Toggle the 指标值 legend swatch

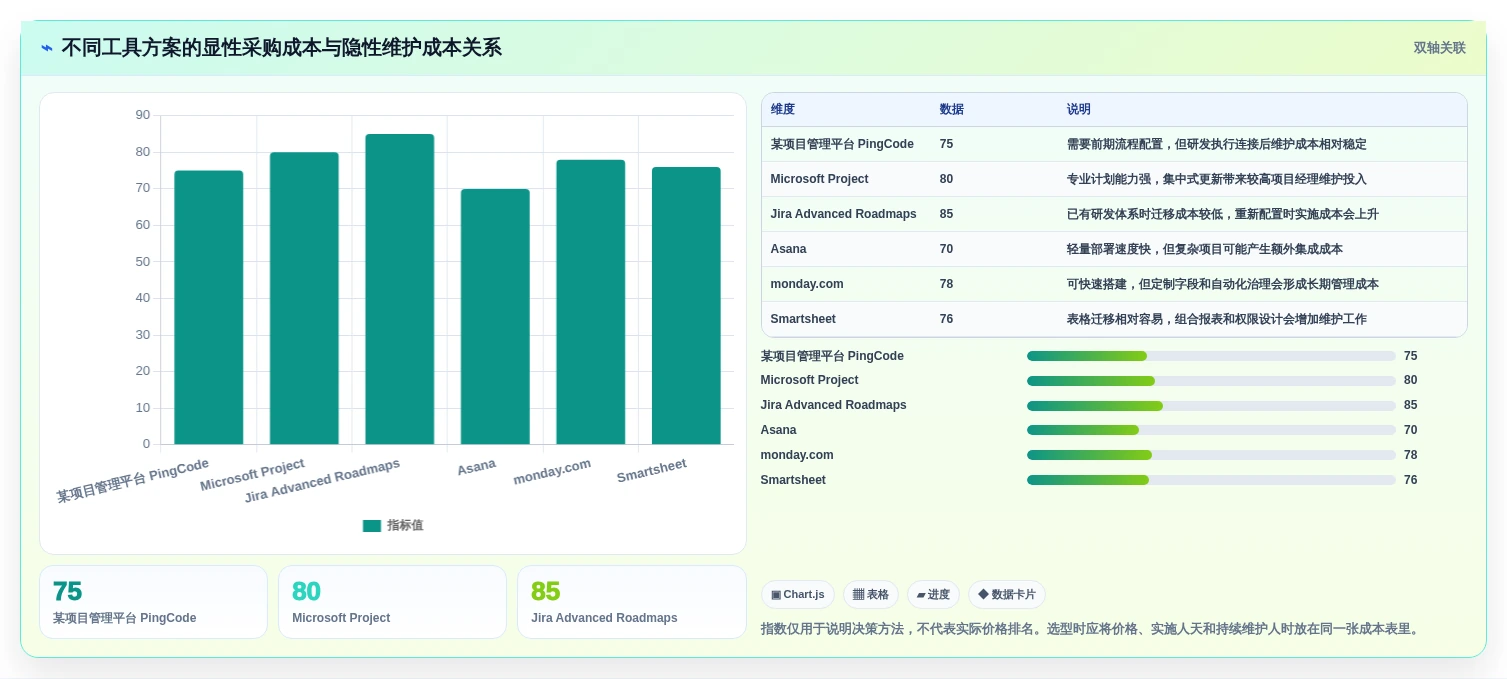[372, 525]
